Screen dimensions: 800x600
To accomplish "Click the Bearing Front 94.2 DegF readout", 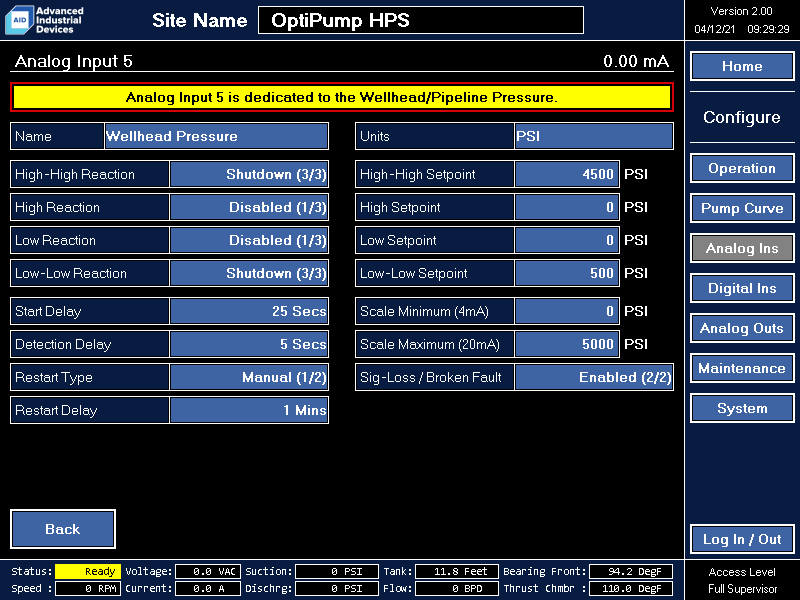I will (x=631, y=571).
